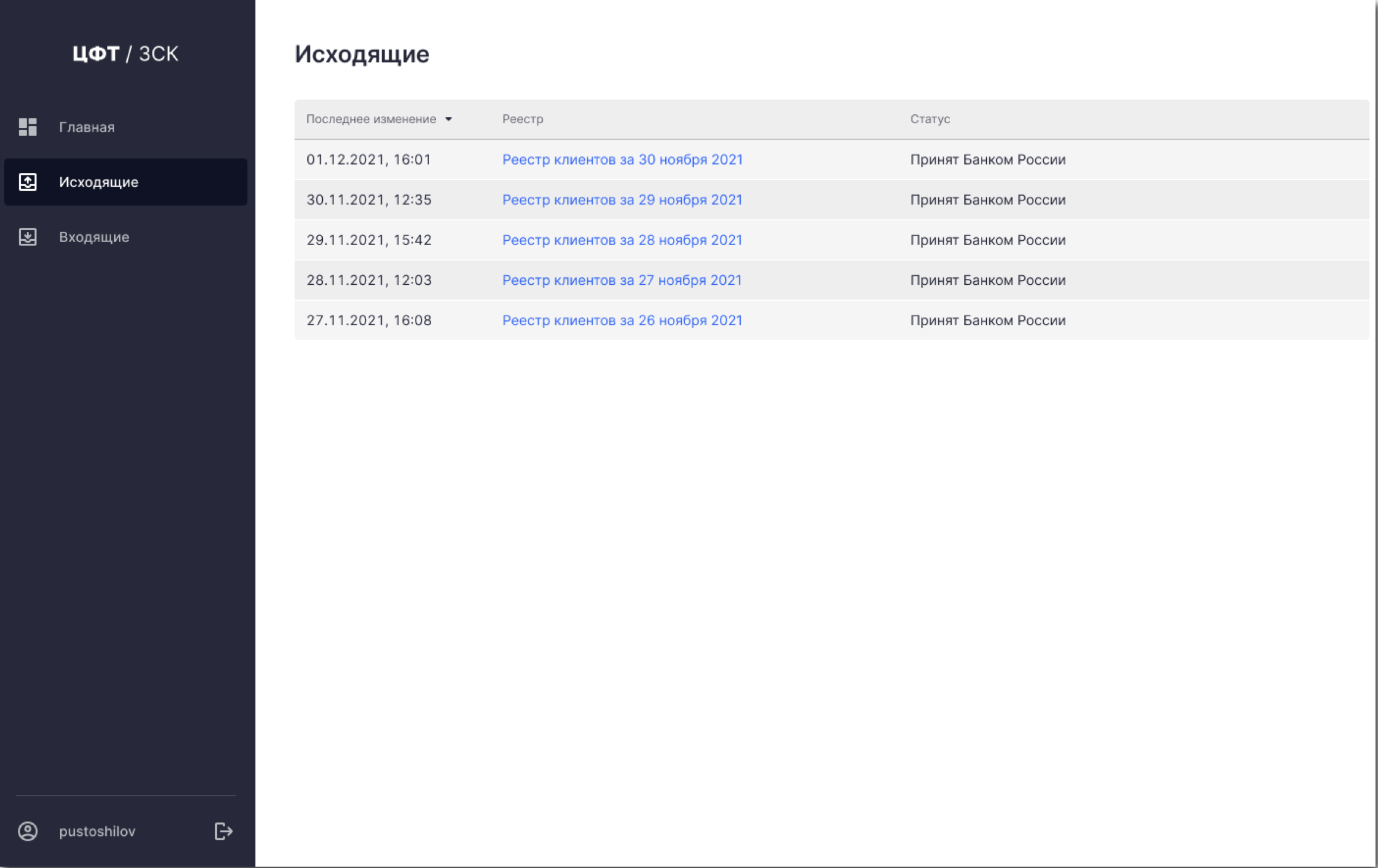Screen dimensions: 1378x868
Task: Click the row dated 01.12.2021, 16:01
Action: click(x=369, y=159)
